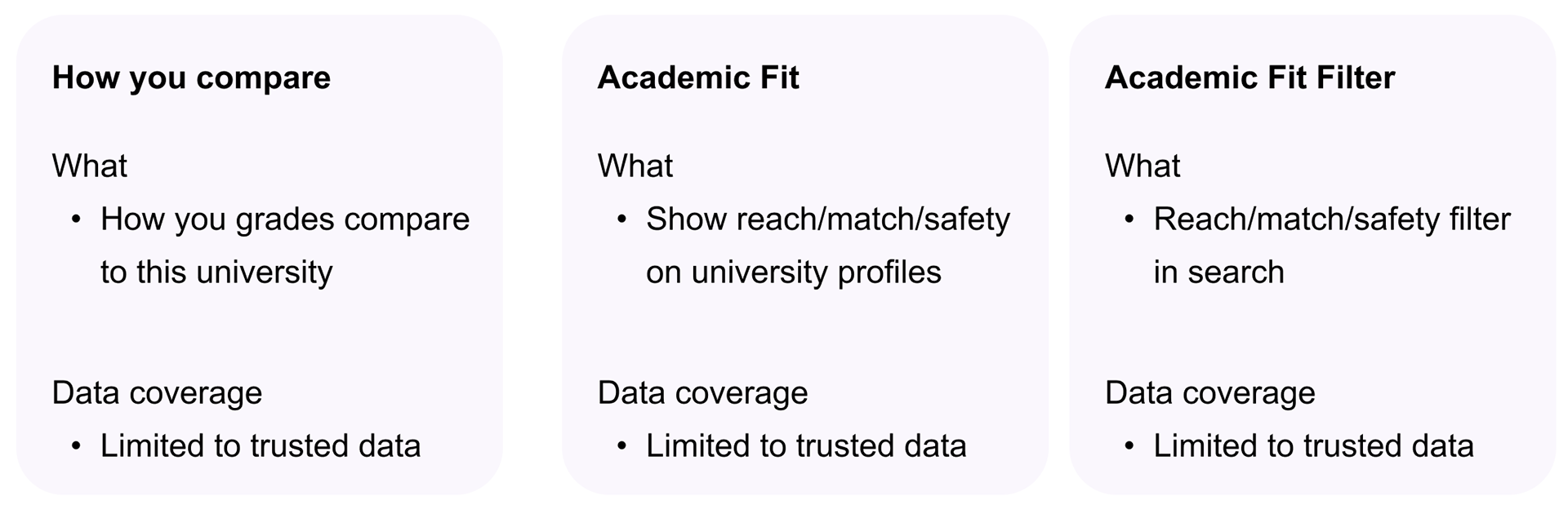Screen dimensions: 1568x514
Task: Select "Show reach/match/safety" bullet text
Action: [828, 220]
